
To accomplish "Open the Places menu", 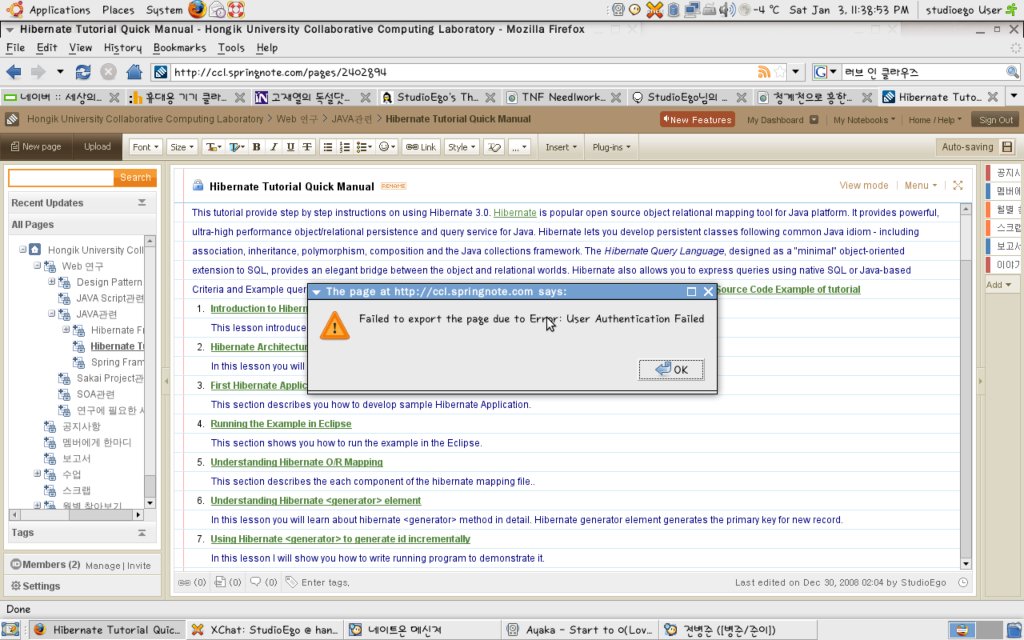I will [x=118, y=10].
